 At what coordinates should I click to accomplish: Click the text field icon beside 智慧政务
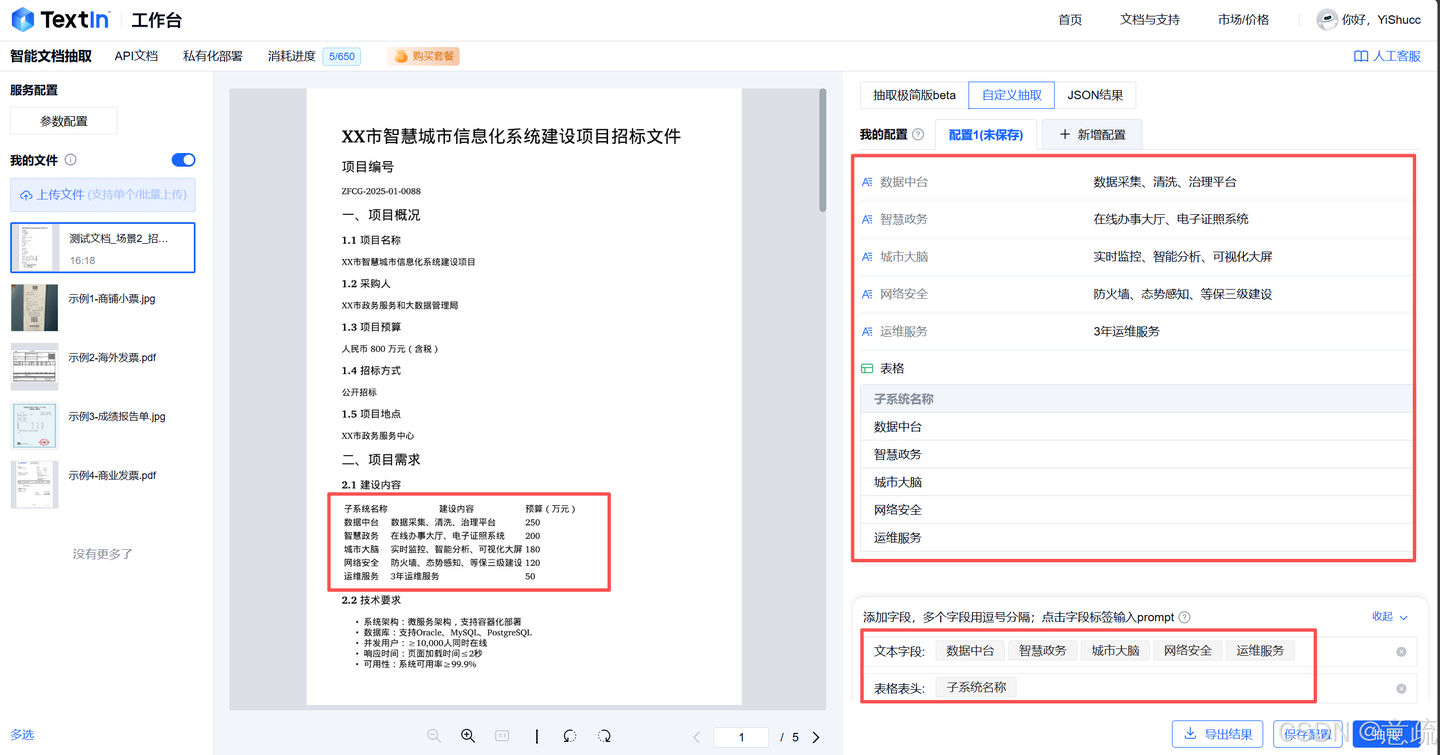(867, 219)
